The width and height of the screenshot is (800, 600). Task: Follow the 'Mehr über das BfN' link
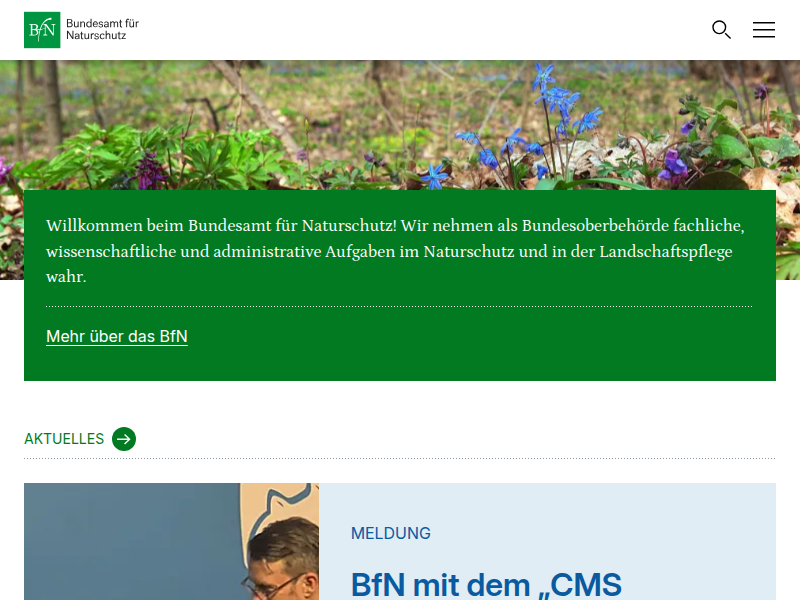tap(117, 337)
